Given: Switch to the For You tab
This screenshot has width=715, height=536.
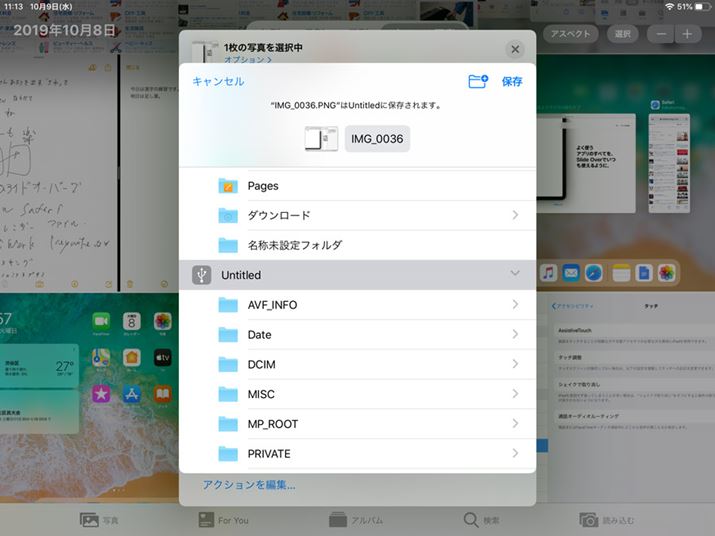Looking at the screenshot, I should [222, 520].
